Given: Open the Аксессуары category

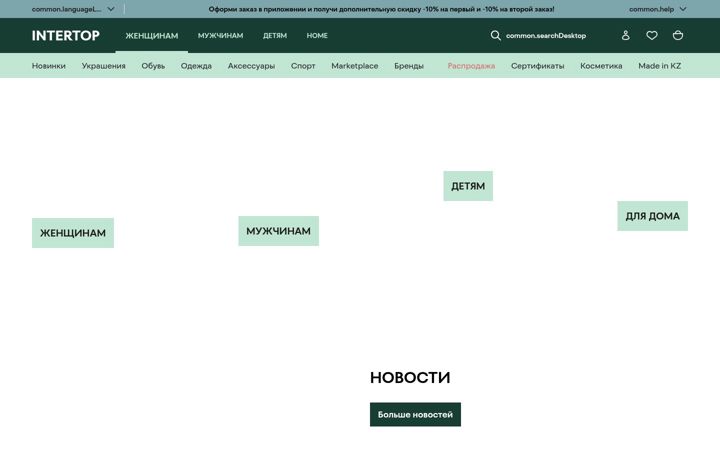Looking at the screenshot, I should [251, 66].
